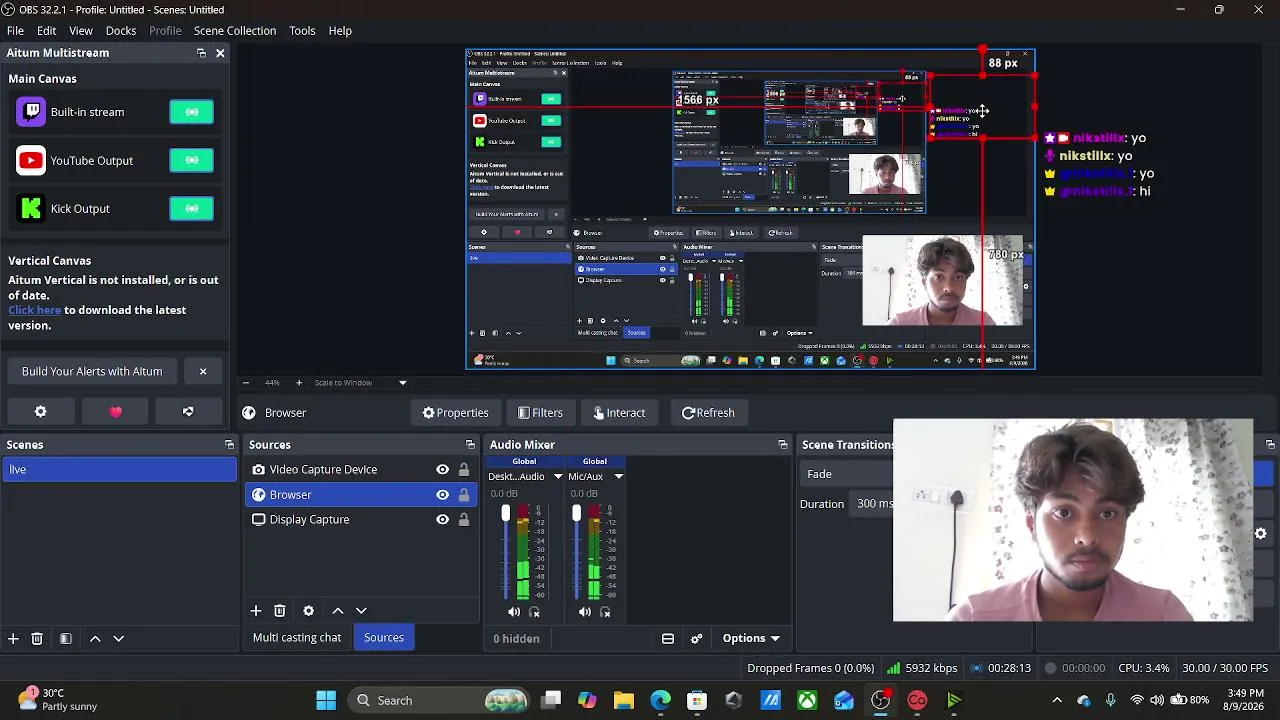Open Aitum settings gear button
Viewport: 1280px width, 720px height.
tap(40, 412)
